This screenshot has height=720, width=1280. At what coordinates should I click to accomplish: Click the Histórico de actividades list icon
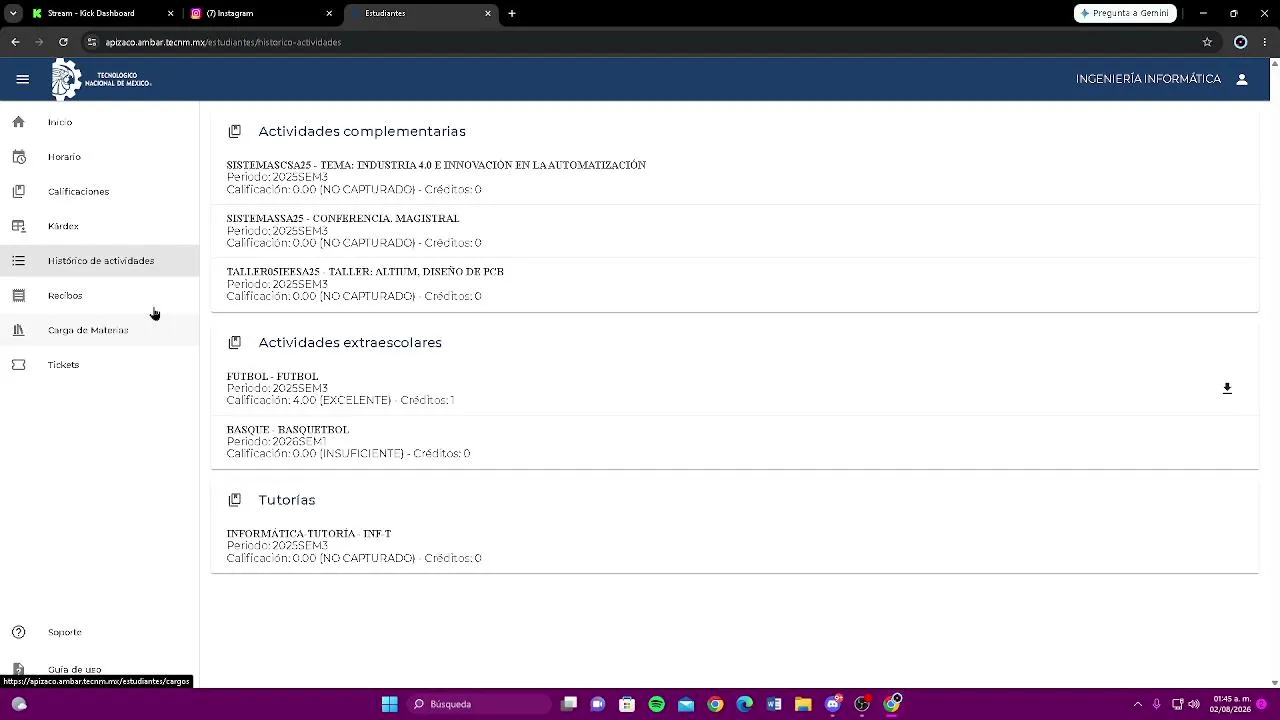point(18,261)
